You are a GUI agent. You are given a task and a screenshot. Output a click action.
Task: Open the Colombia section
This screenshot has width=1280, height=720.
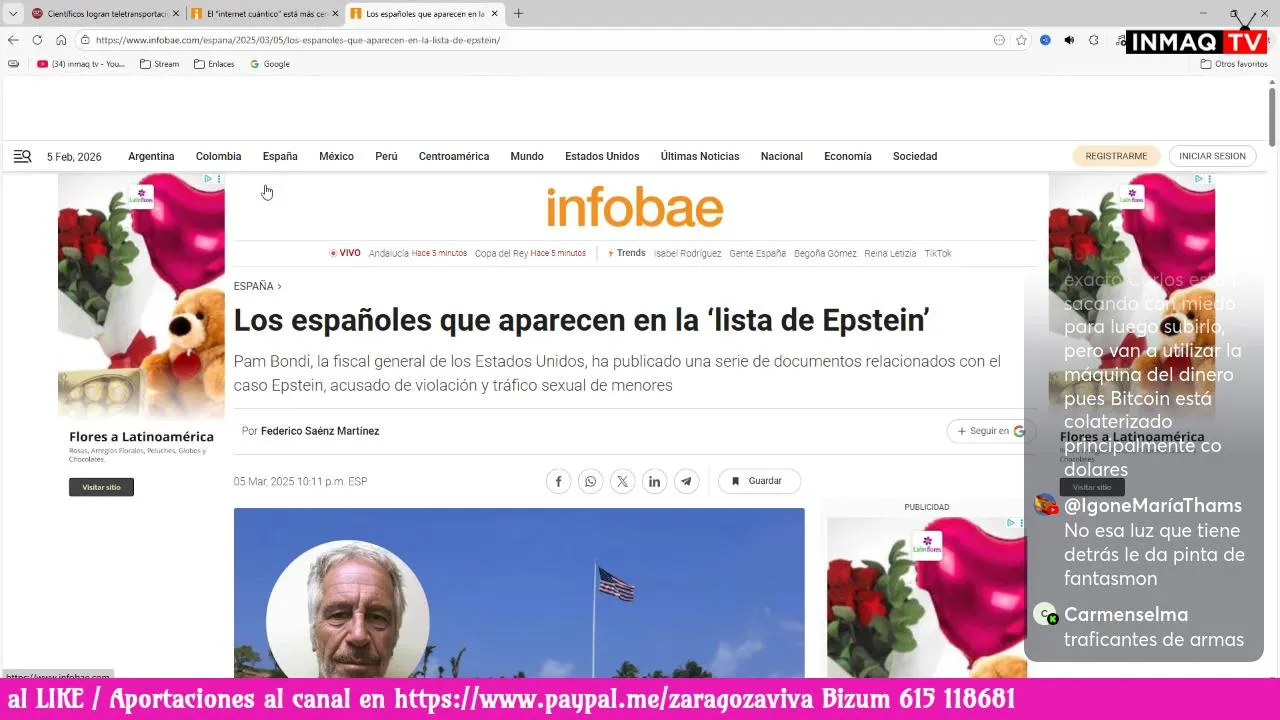[x=218, y=156]
